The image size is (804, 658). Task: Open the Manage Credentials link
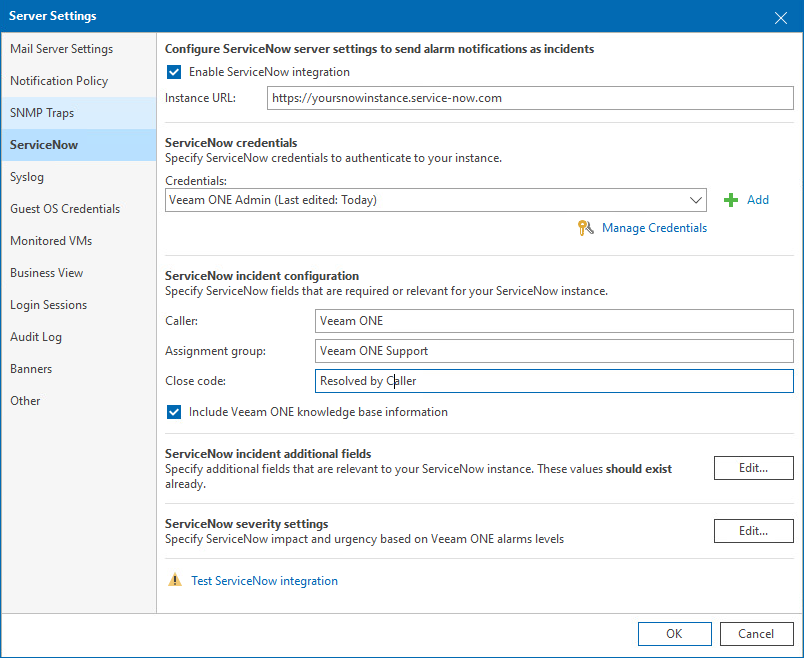coord(654,228)
